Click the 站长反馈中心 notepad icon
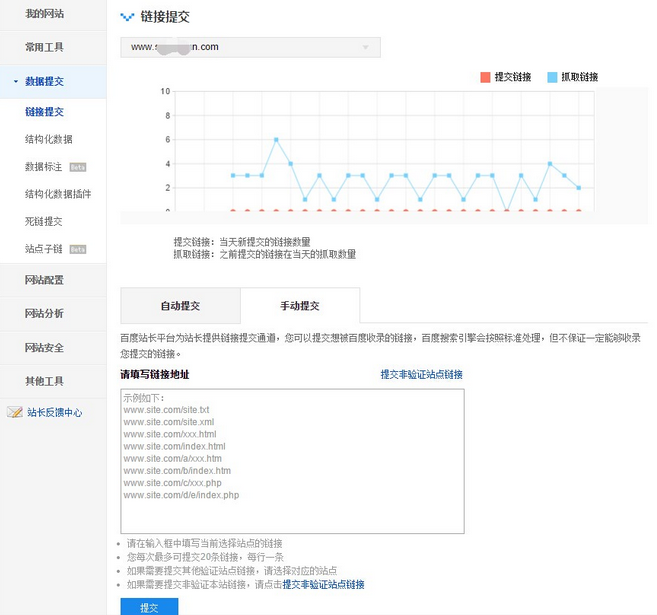This screenshot has height=615, width=657. click(14, 412)
